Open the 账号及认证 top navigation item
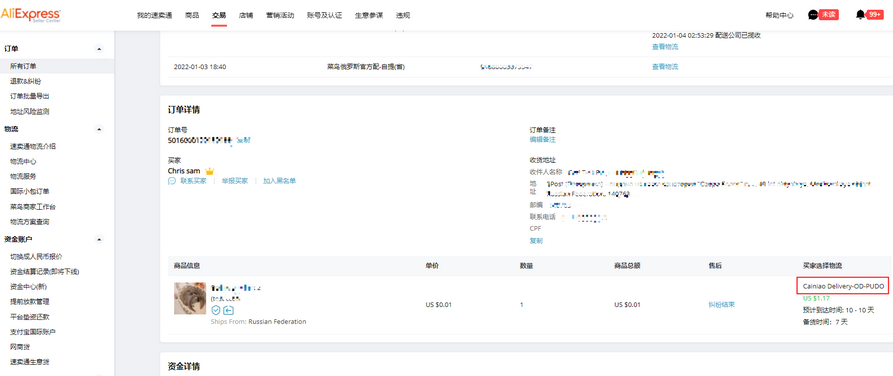The width and height of the screenshot is (893, 376). (x=324, y=15)
